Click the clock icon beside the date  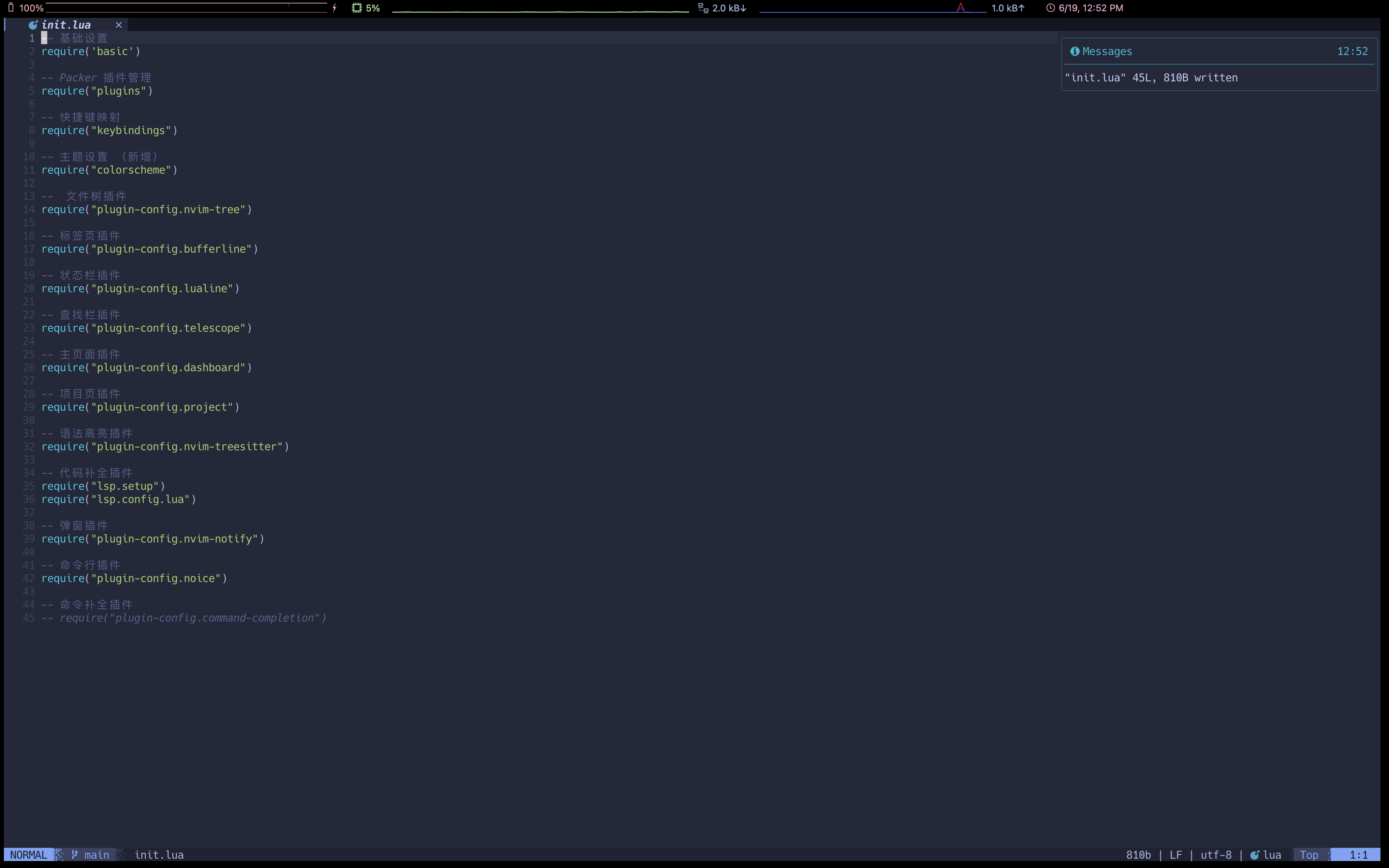click(x=1050, y=7)
